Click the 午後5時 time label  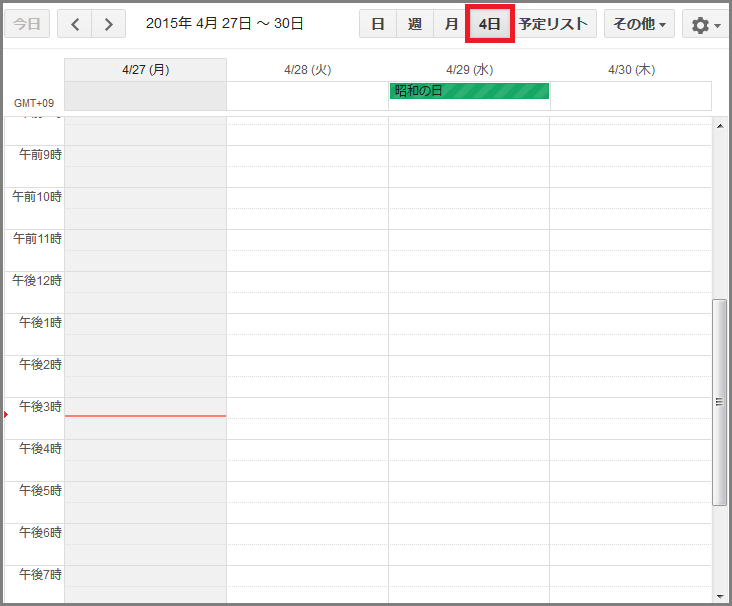(40, 490)
